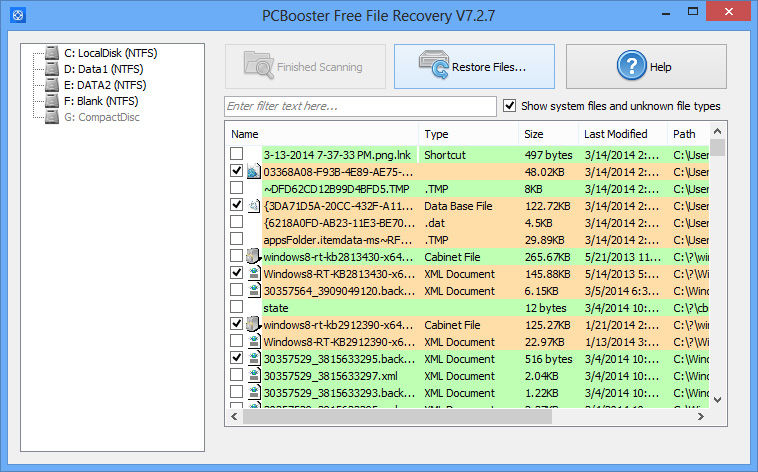Check the 3-13-2014 7-37-33 PM.png.lnk file
The image size is (758, 472).
tap(236, 154)
